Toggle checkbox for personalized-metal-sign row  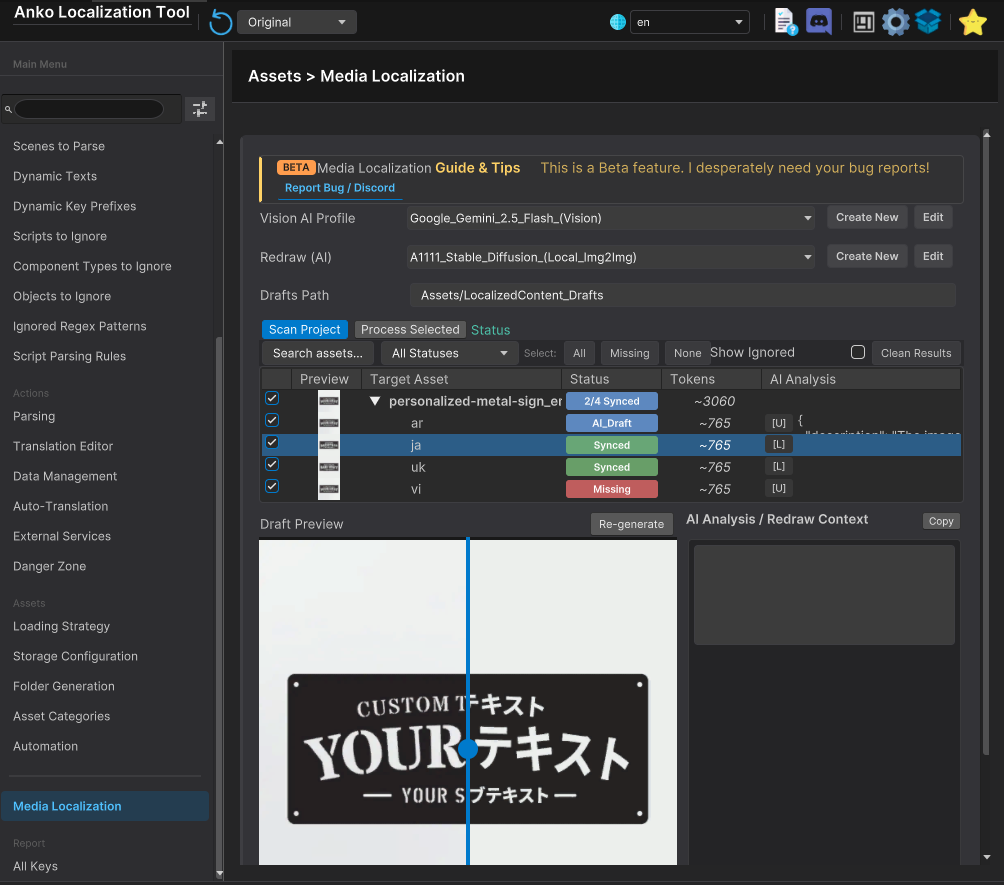(272, 398)
